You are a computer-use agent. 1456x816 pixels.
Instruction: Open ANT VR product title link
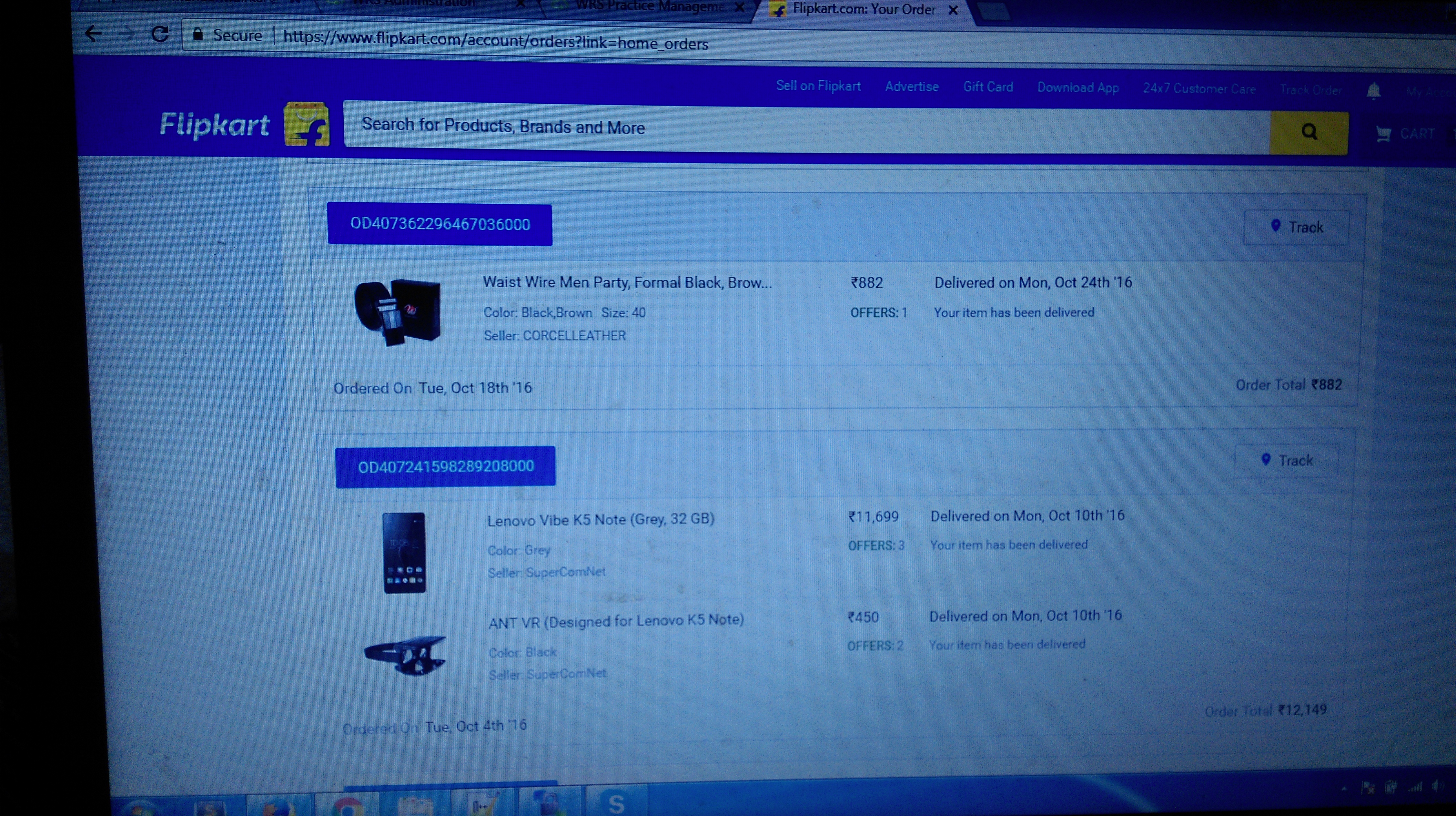pos(616,621)
